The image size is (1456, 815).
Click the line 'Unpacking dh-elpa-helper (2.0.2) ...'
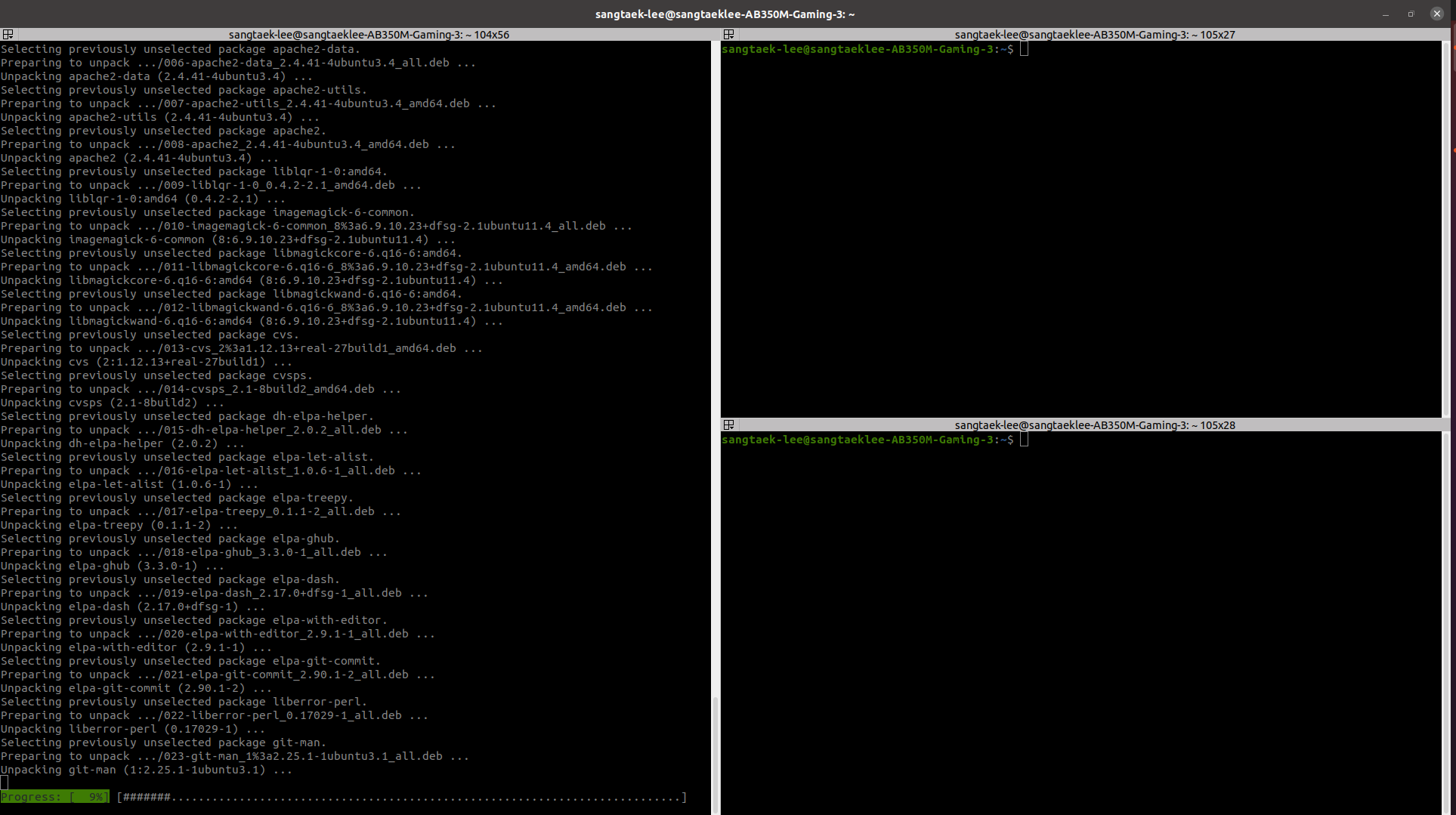tap(122, 443)
